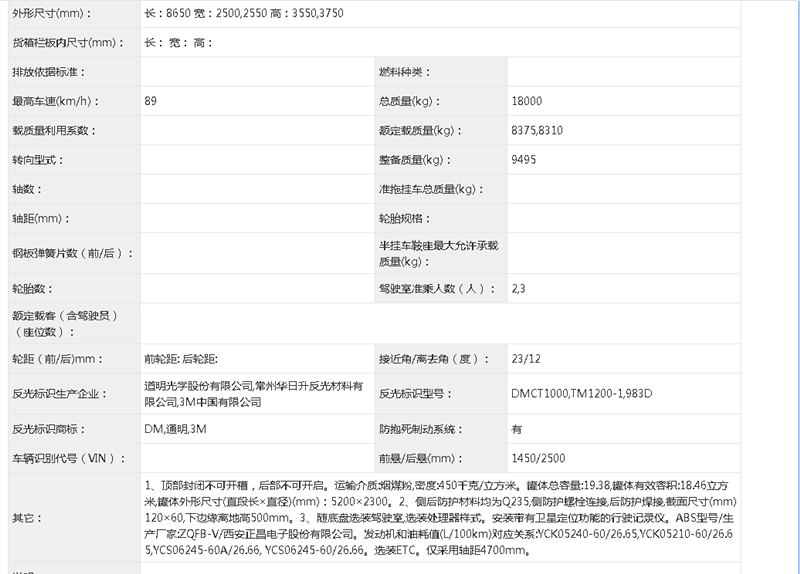Screen dimensions: 800x574
Task: Select the 防抱死制动系统 value 有
Action: point(517,429)
